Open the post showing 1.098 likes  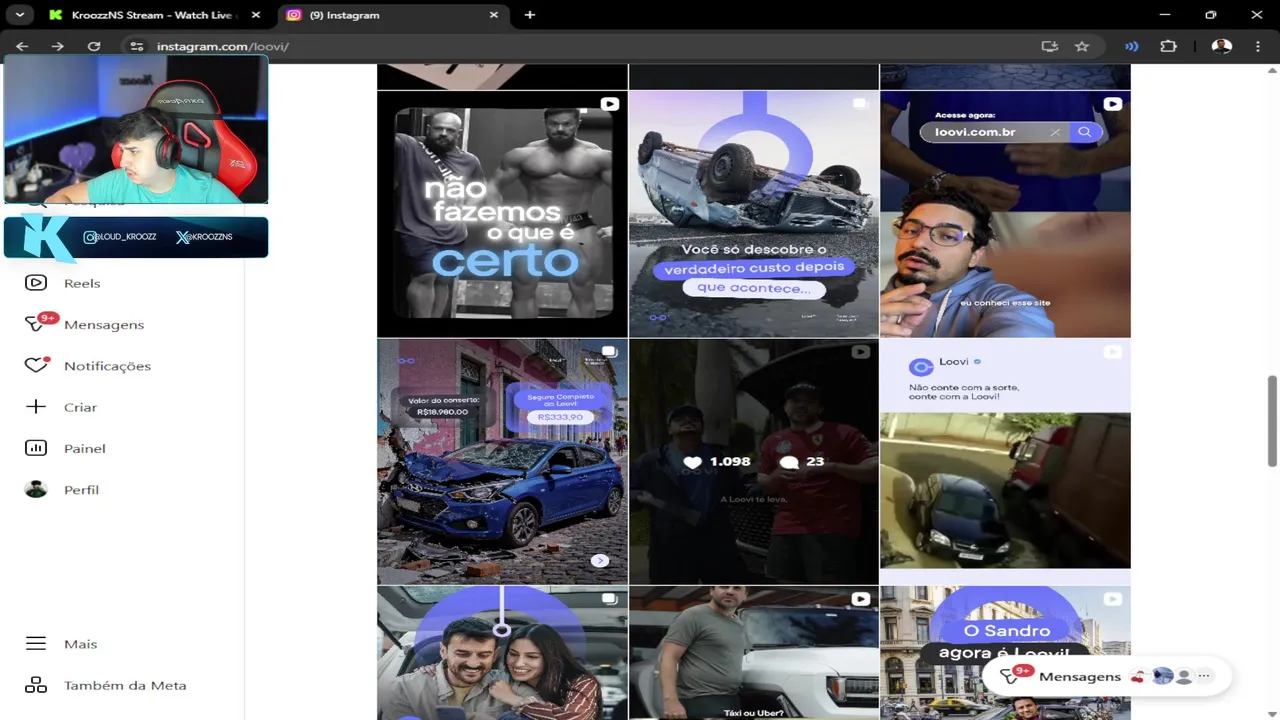[754, 461]
